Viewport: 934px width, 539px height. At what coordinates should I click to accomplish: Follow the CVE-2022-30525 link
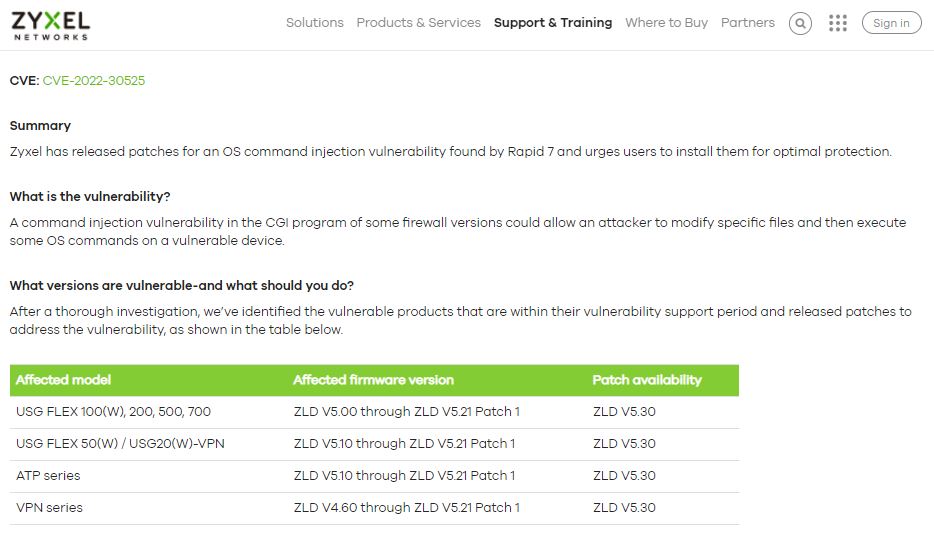pos(94,80)
